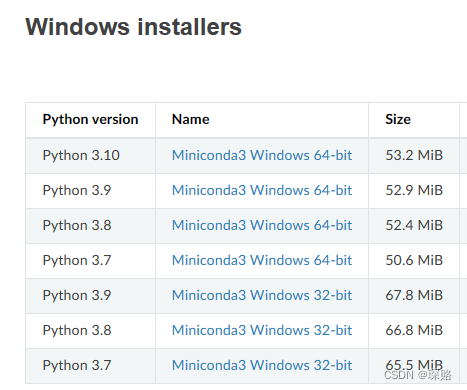Select the 52.4 MiB size value

(x=414, y=225)
